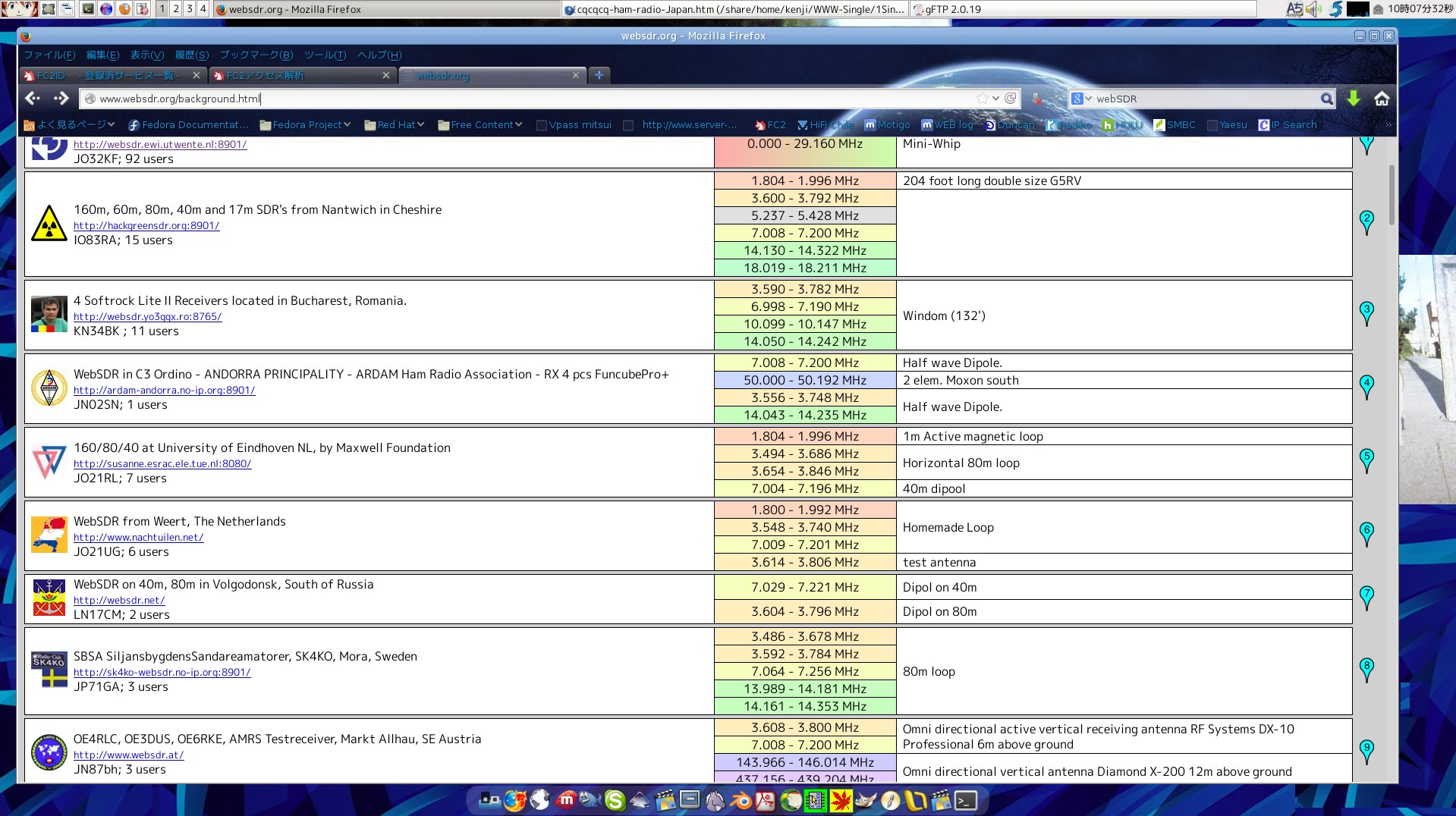Open the ブックマーク(B) menu
Image resolution: width=1456 pixels, height=816 pixels.
point(256,55)
